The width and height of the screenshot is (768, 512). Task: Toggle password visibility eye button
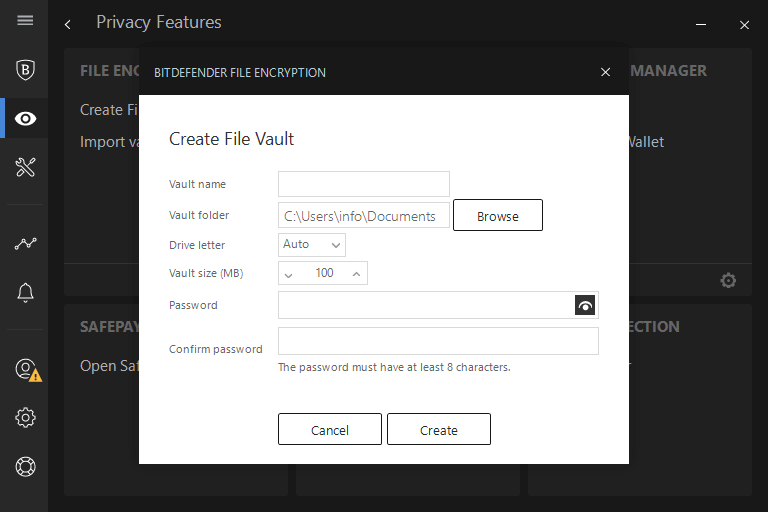tap(585, 306)
